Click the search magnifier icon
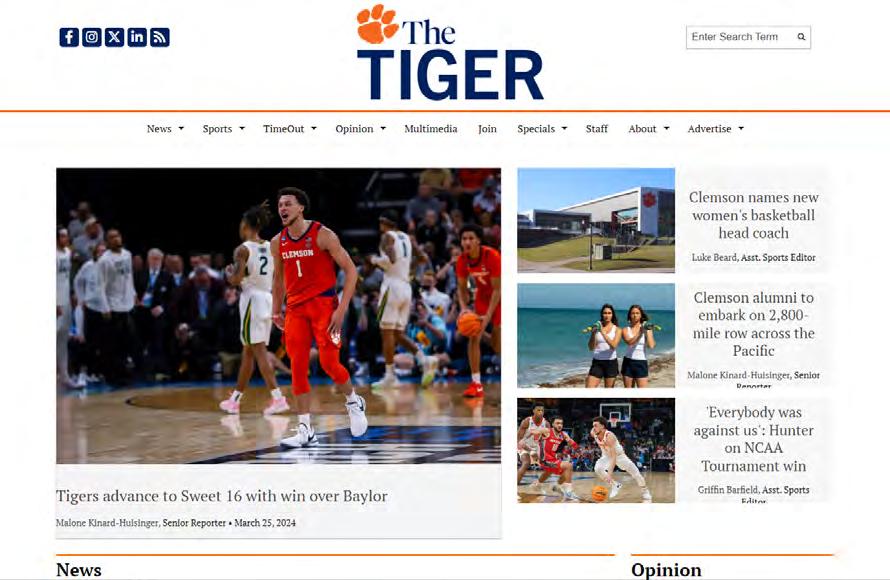 pos(801,37)
